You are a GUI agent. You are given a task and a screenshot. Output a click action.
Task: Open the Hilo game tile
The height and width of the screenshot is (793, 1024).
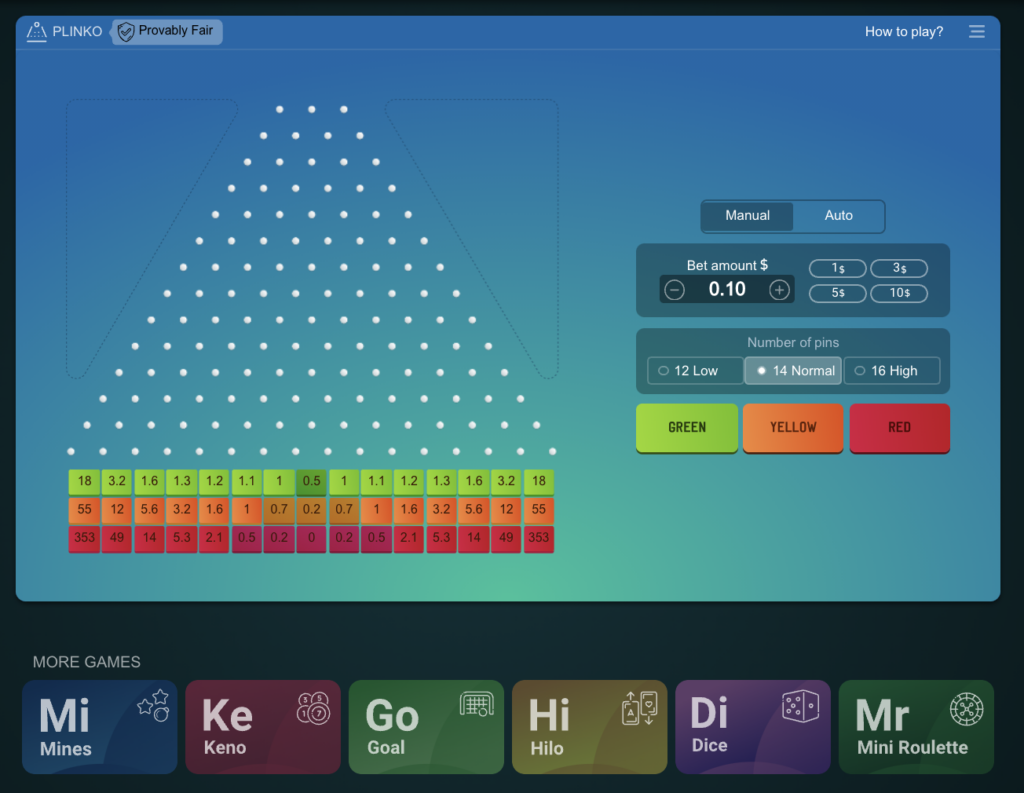[x=590, y=727]
